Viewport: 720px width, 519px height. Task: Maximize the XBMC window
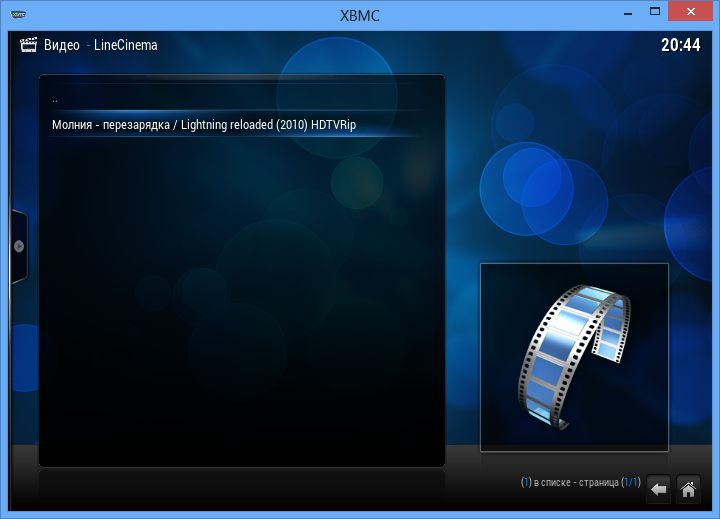655,12
